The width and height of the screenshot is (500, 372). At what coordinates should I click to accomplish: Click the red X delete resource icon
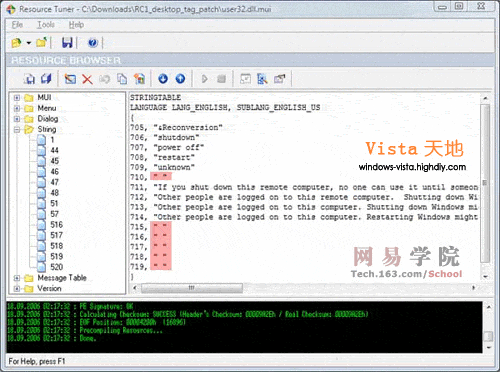pos(87,79)
